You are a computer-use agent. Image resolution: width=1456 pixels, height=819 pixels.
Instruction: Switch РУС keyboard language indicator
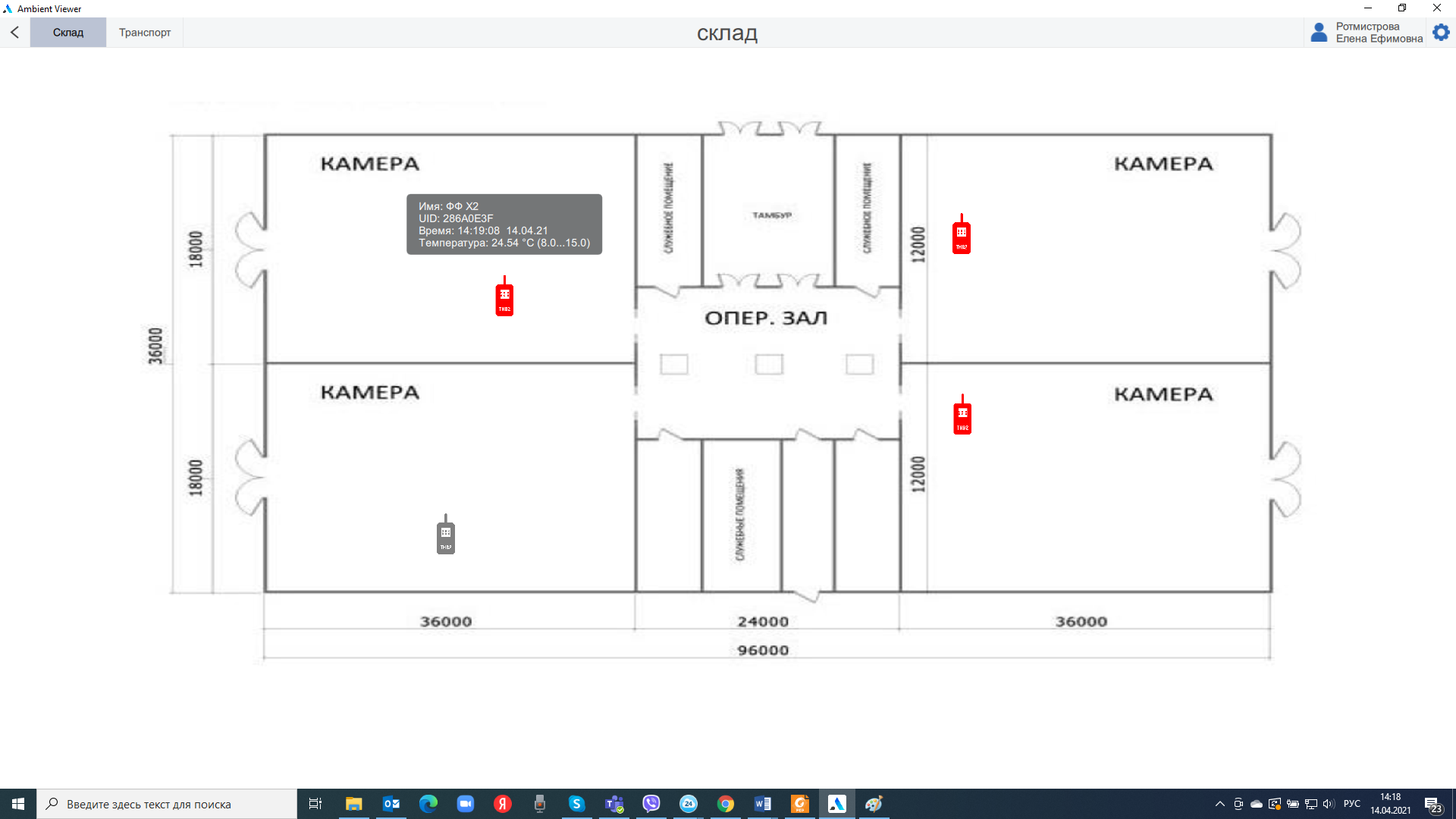[x=1351, y=804]
